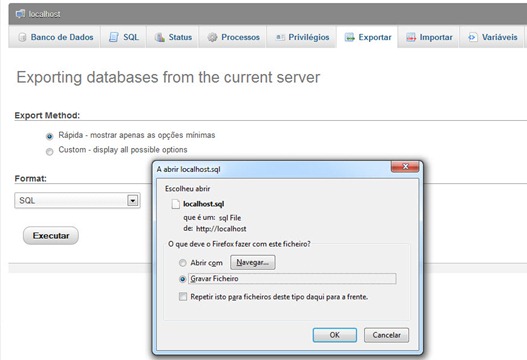527x360 pixels.
Task: Click Cancelar in the download dialog
Action: [x=387, y=335]
